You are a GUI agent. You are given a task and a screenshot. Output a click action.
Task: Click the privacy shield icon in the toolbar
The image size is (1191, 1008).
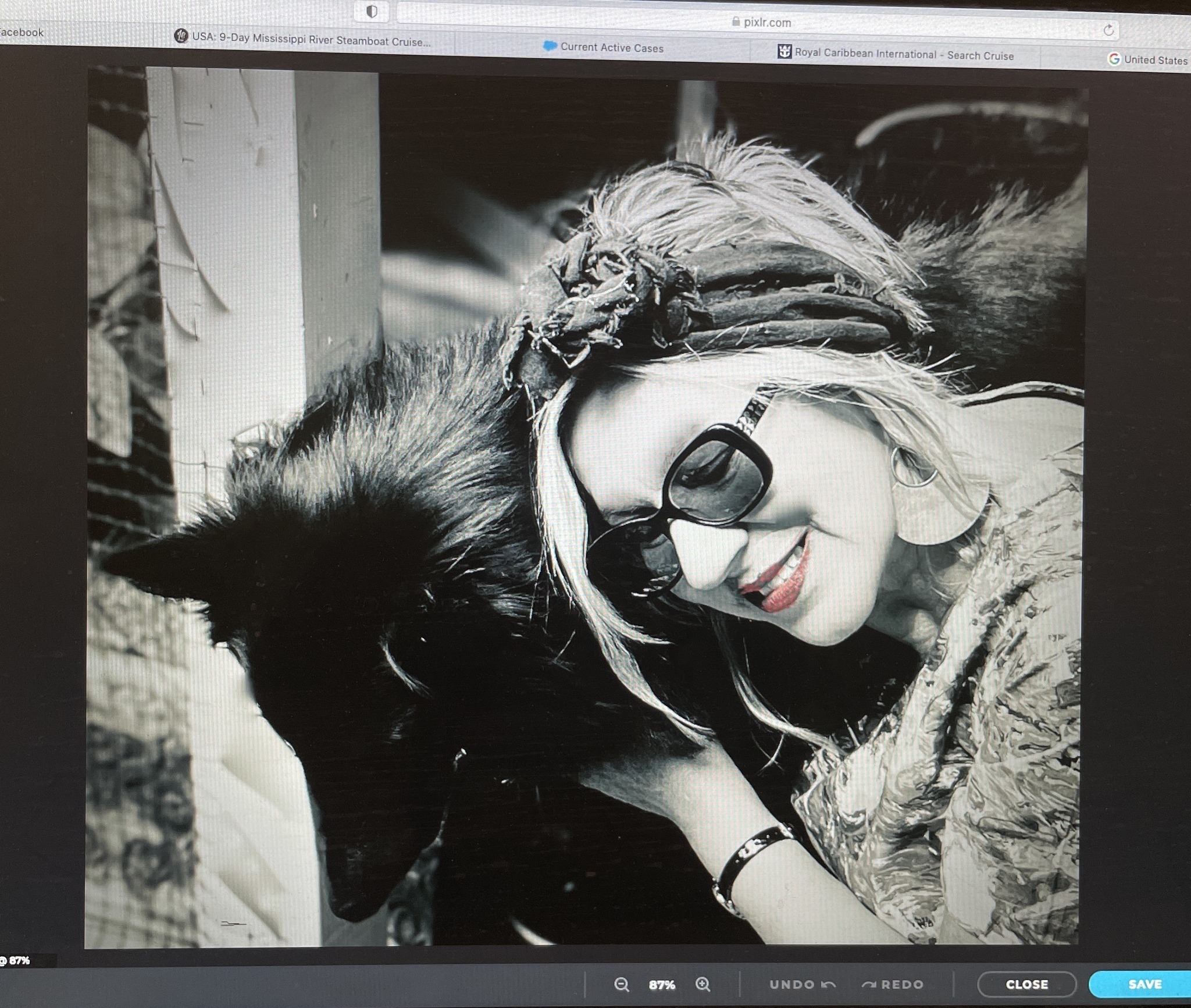[372, 11]
